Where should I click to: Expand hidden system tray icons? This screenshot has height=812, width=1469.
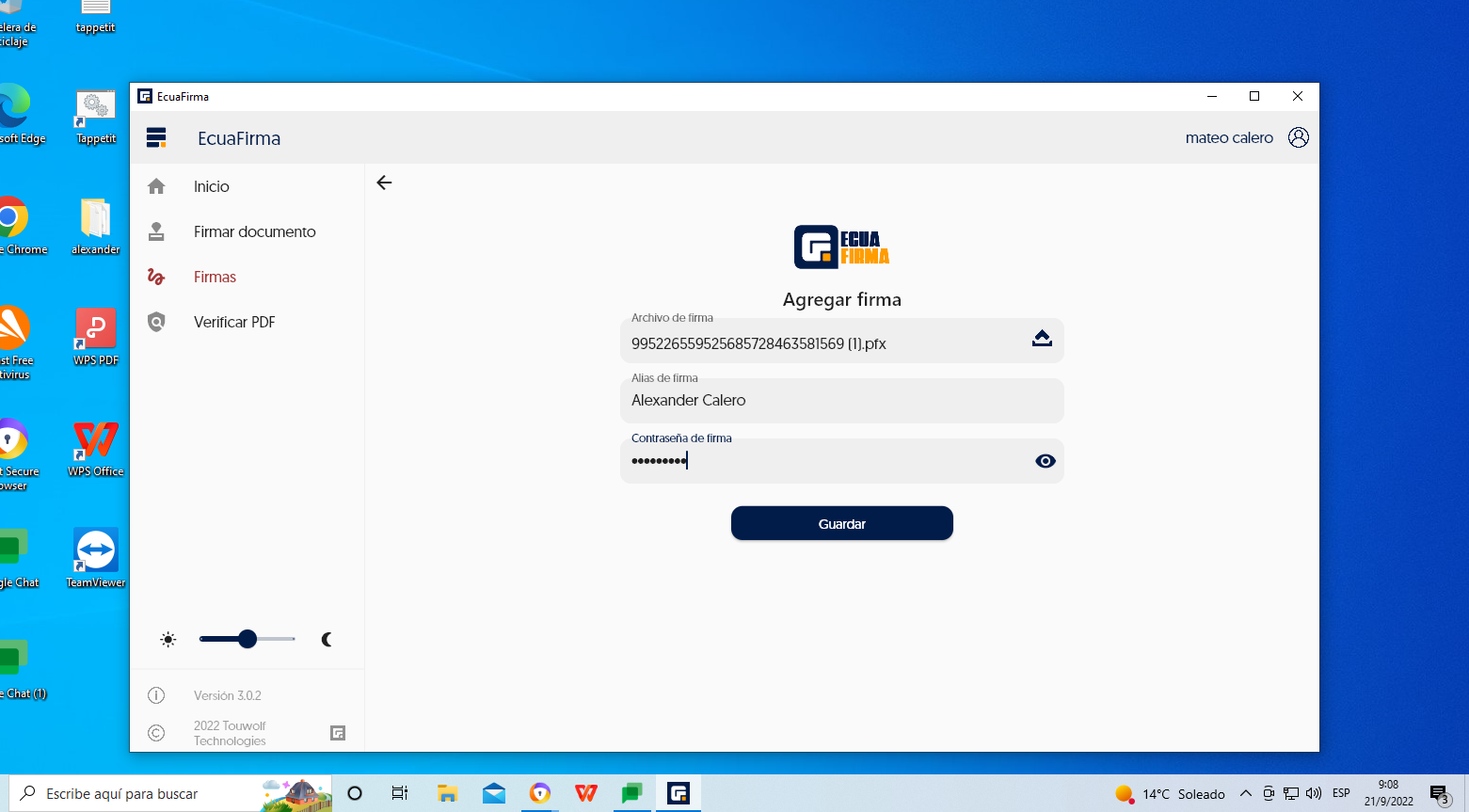coord(1246,793)
